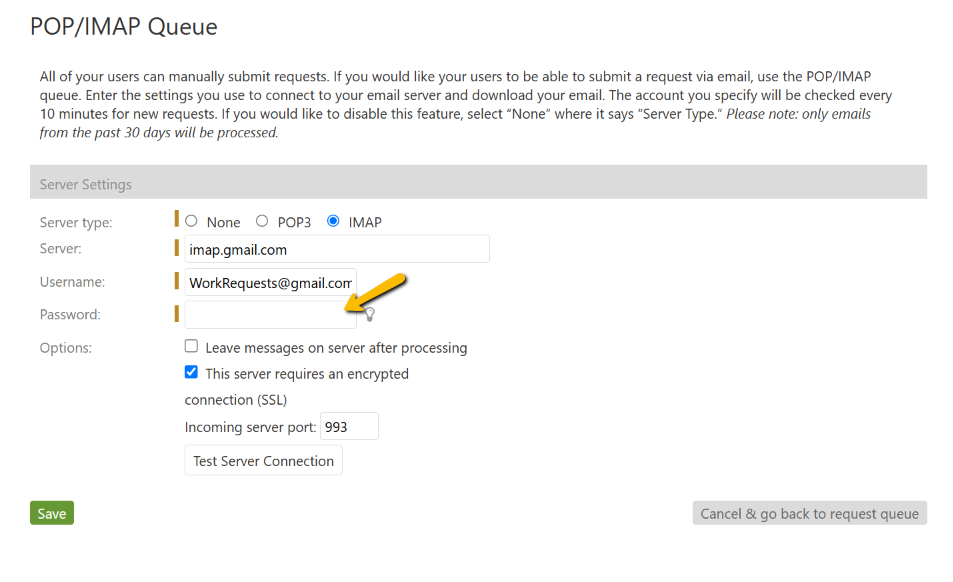Viewport: 953px width, 582px height.
Task: Click the "Password:" field label
Action: click(x=70, y=314)
